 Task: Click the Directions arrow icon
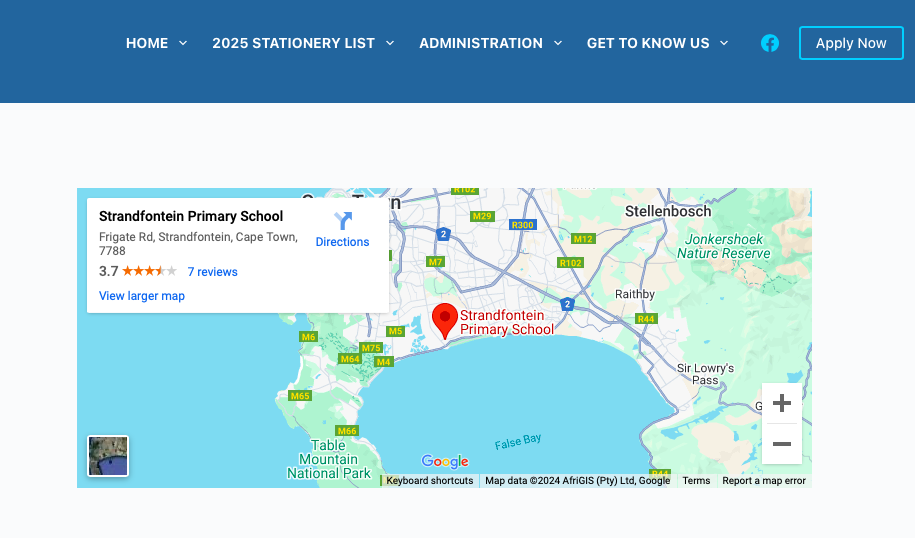coord(343,221)
